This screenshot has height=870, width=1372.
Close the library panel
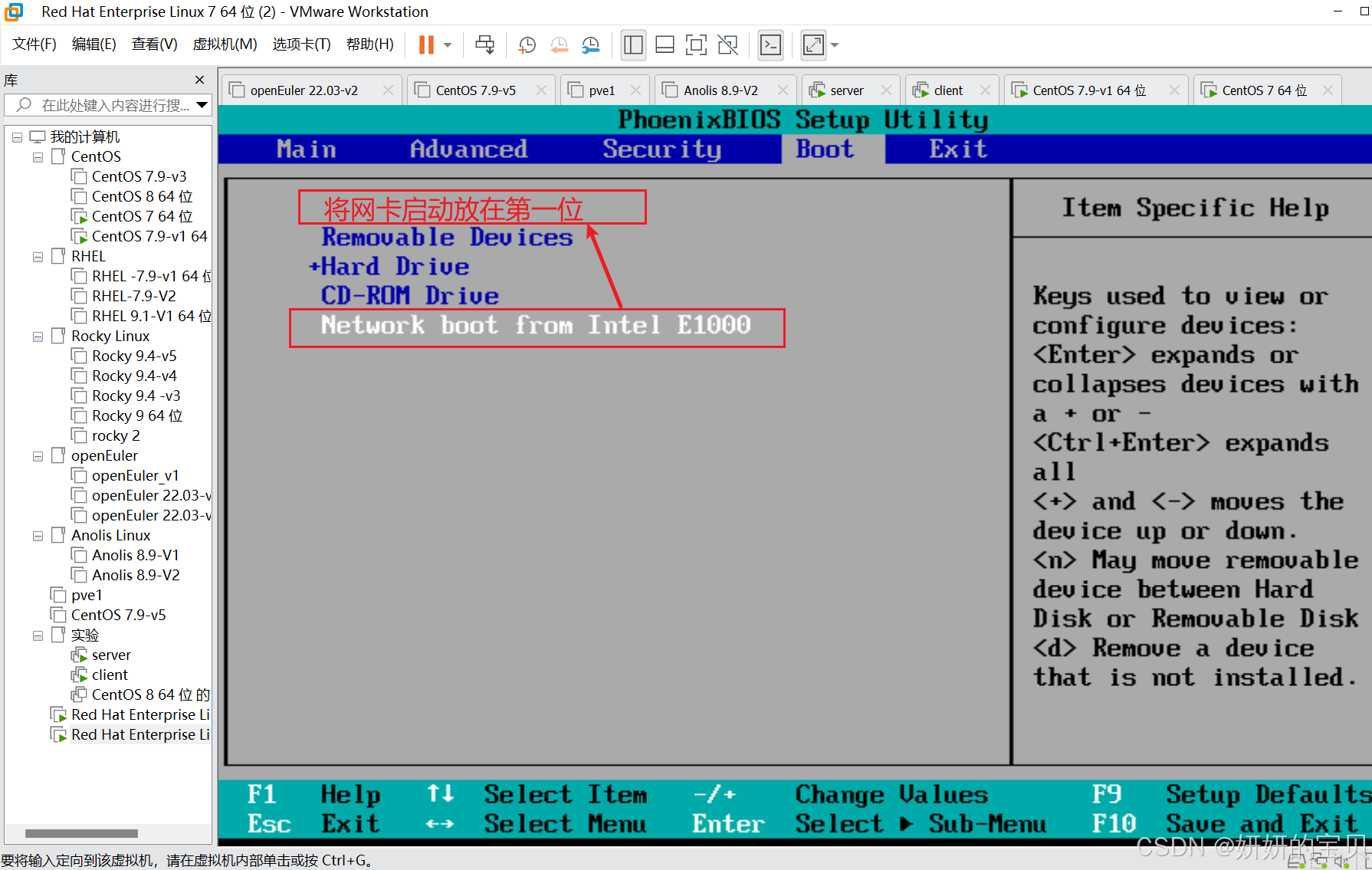click(199, 80)
